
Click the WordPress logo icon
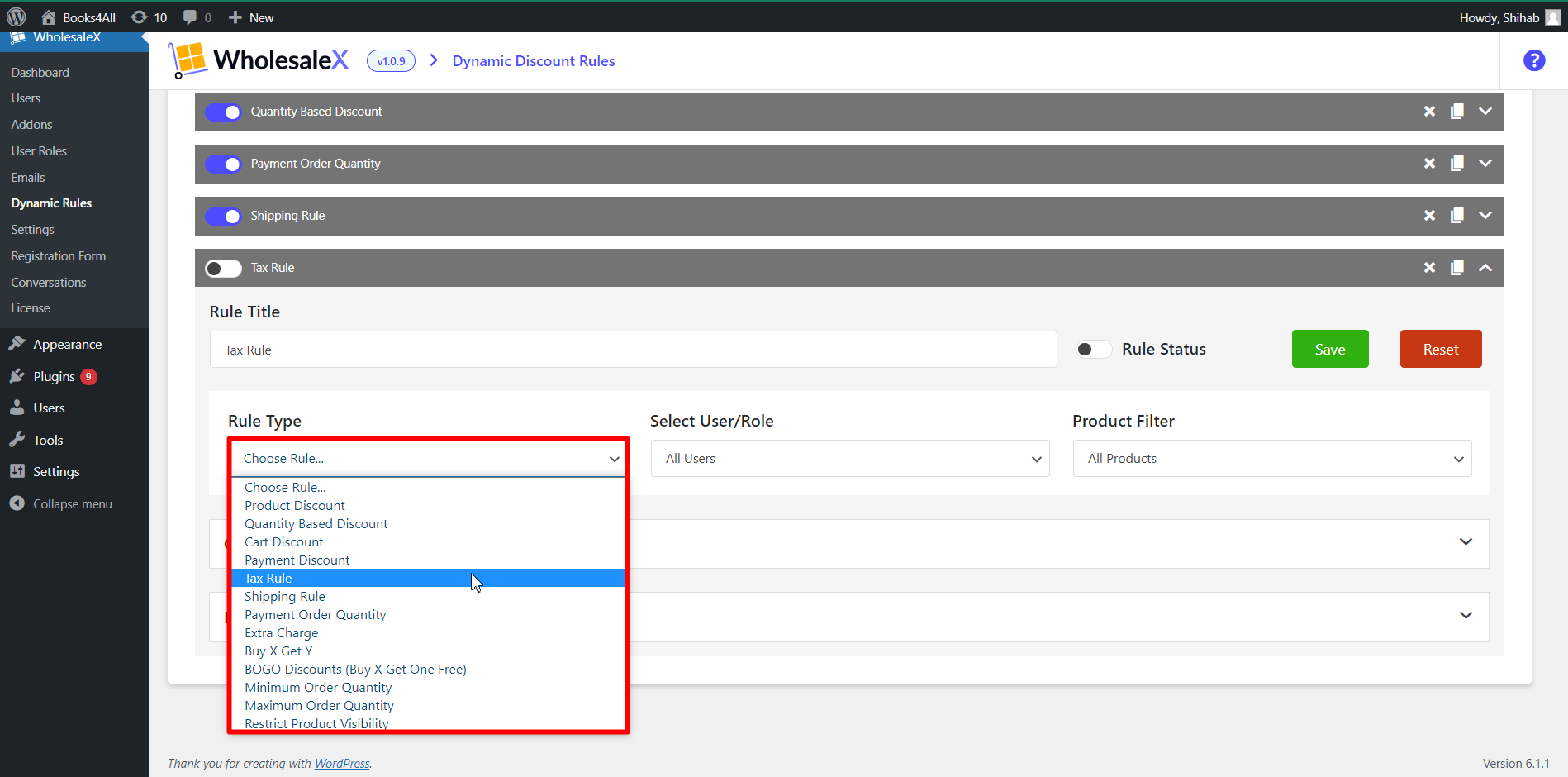17,17
